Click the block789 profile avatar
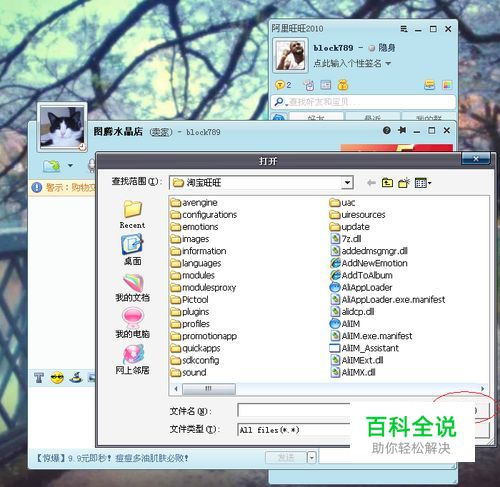The width and height of the screenshot is (500, 487). pos(290,55)
